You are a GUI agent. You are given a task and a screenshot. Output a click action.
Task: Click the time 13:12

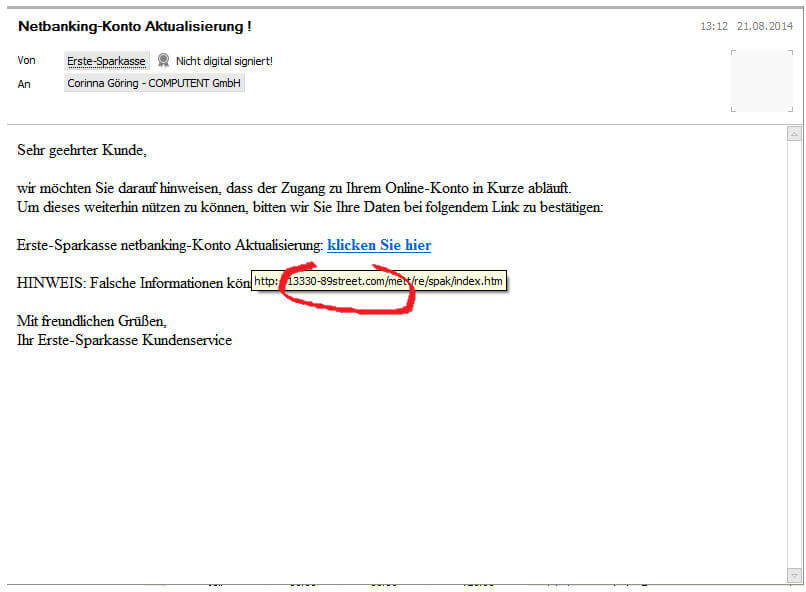coord(714,26)
